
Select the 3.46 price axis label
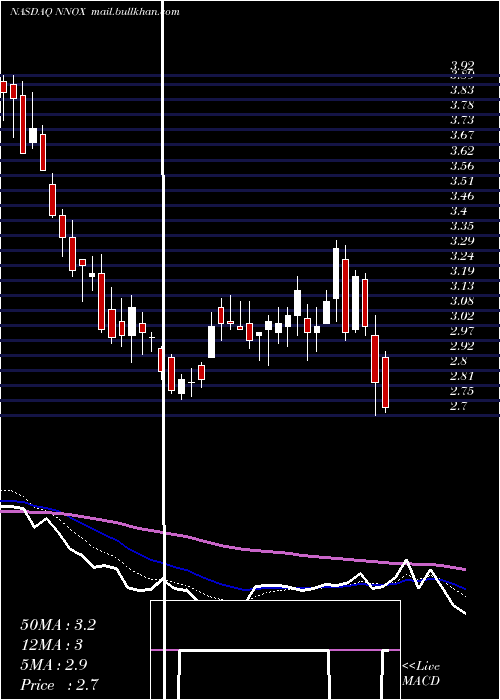pos(462,196)
